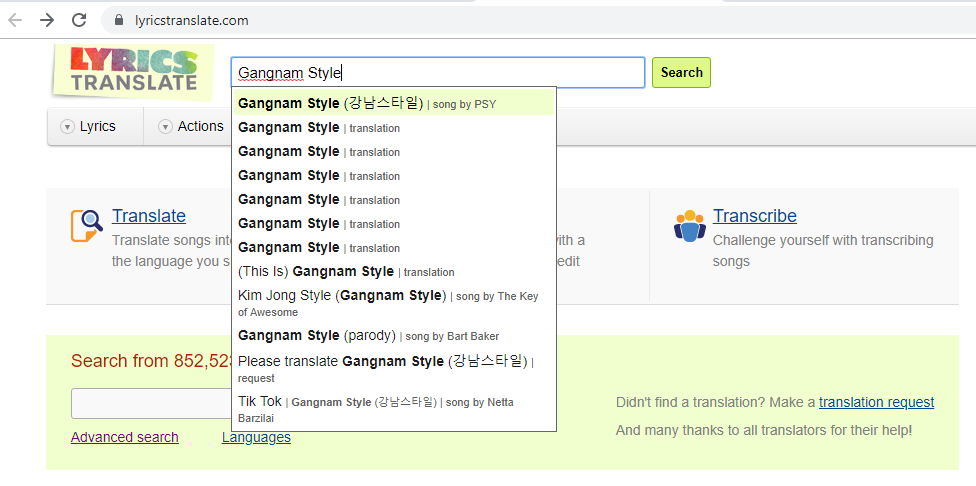Click the Transcribe people icon

coord(689,225)
